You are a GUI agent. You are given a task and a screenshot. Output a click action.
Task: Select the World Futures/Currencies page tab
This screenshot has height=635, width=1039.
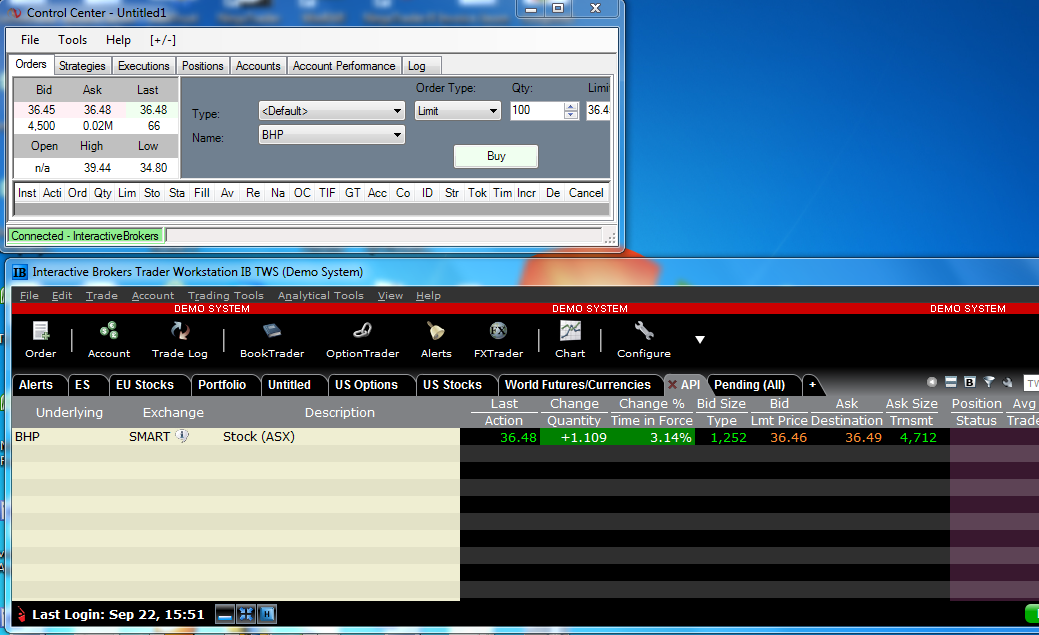(x=578, y=384)
